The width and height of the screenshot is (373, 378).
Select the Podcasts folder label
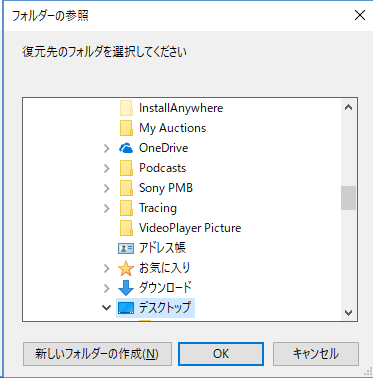pos(163,168)
